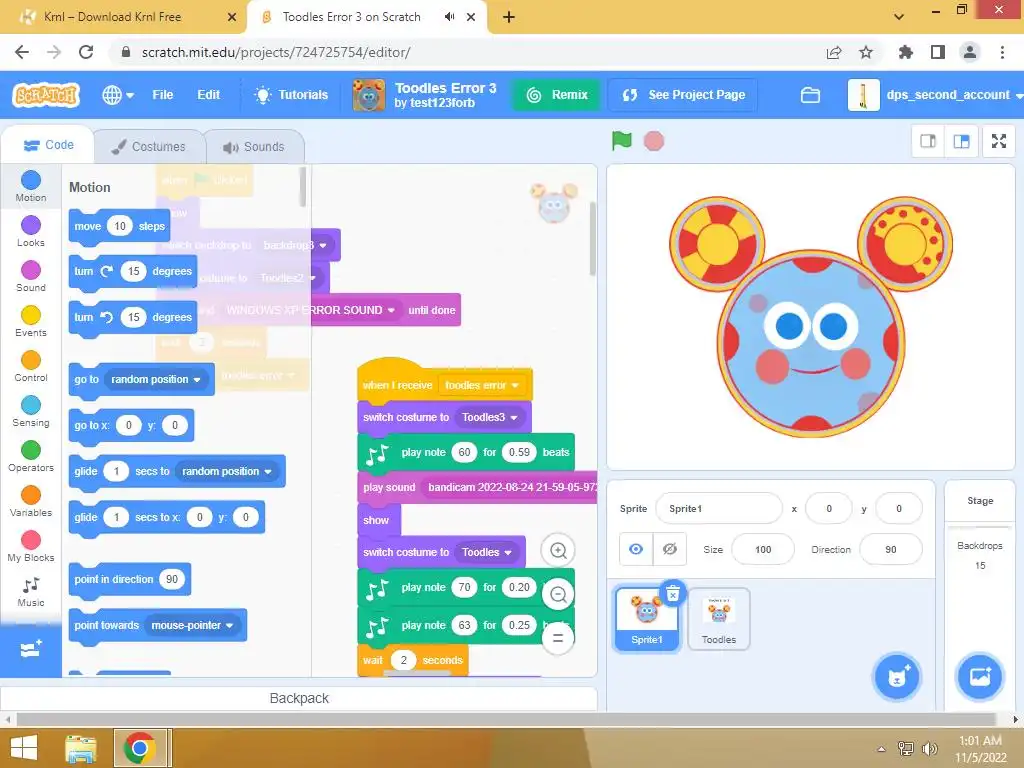The width and height of the screenshot is (1024, 768).
Task: Click the sprite y position field
Action: tap(899, 509)
